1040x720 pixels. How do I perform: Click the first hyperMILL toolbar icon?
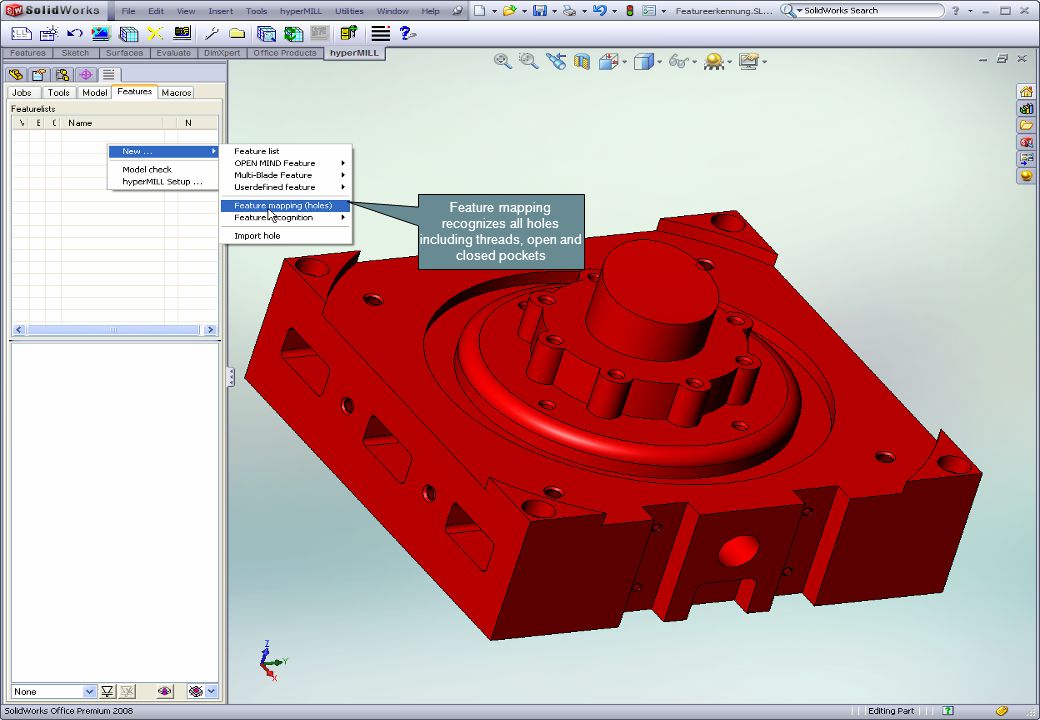pyautogui.click(x=22, y=33)
